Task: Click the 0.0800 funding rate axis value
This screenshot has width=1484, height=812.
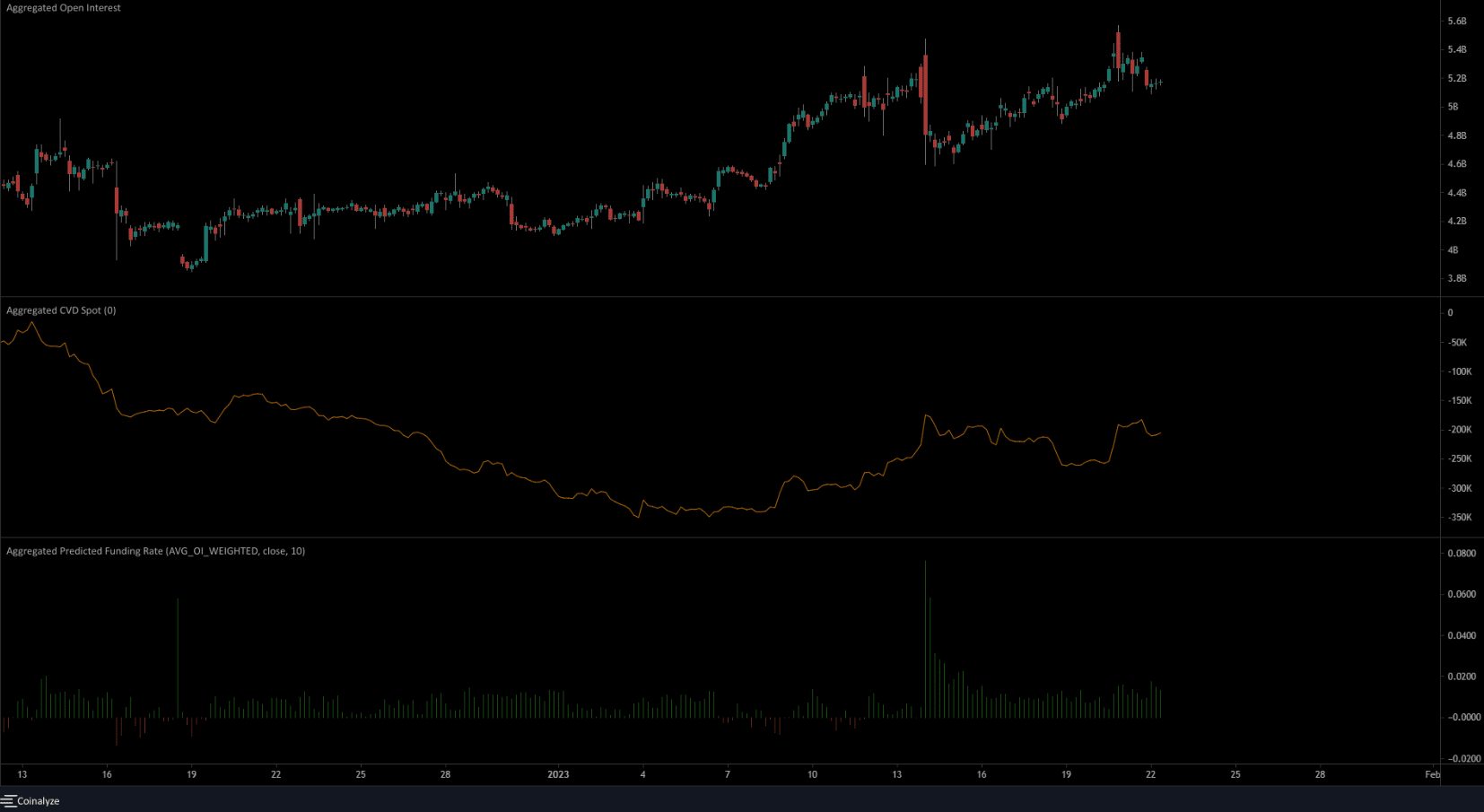Action: tap(1462, 554)
